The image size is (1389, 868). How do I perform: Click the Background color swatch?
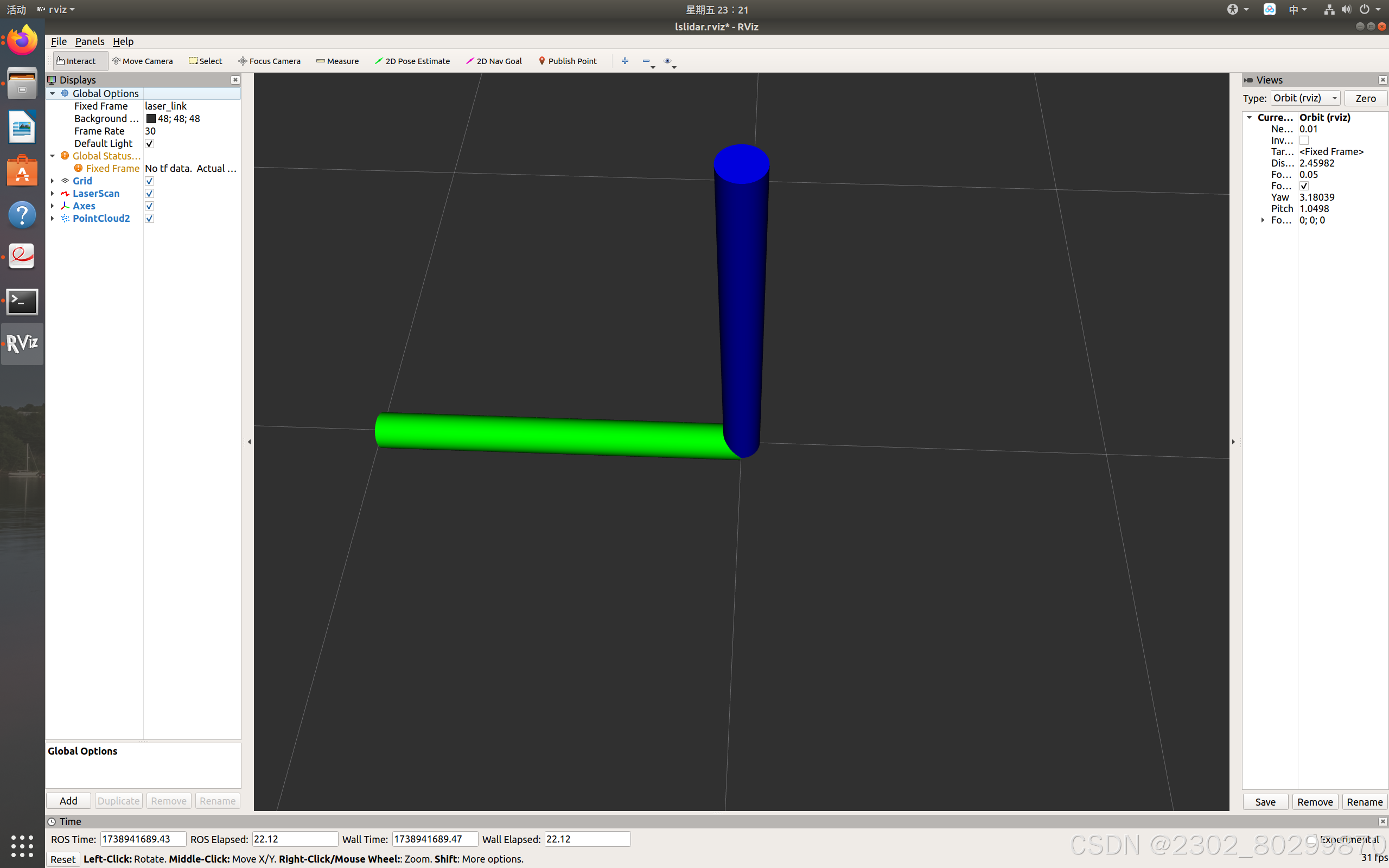(151, 119)
